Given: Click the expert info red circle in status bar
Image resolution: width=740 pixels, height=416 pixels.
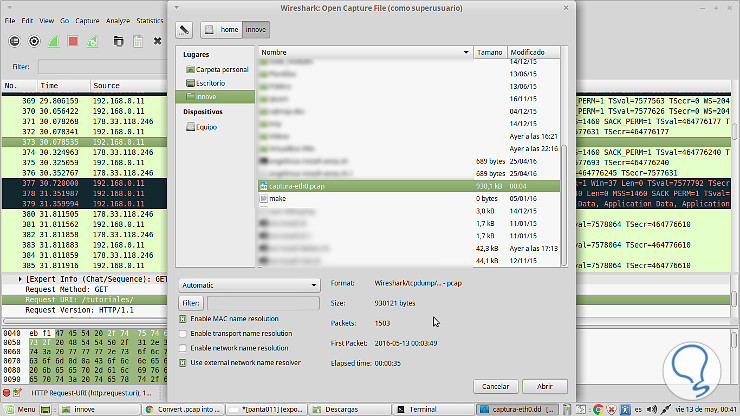Looking at the screenshot, I should [6, 392].
